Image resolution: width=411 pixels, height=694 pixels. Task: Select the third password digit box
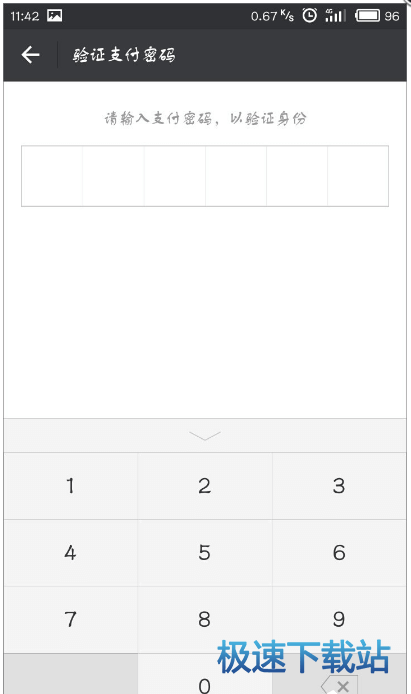pyautogui.click(x=175, y=176)
